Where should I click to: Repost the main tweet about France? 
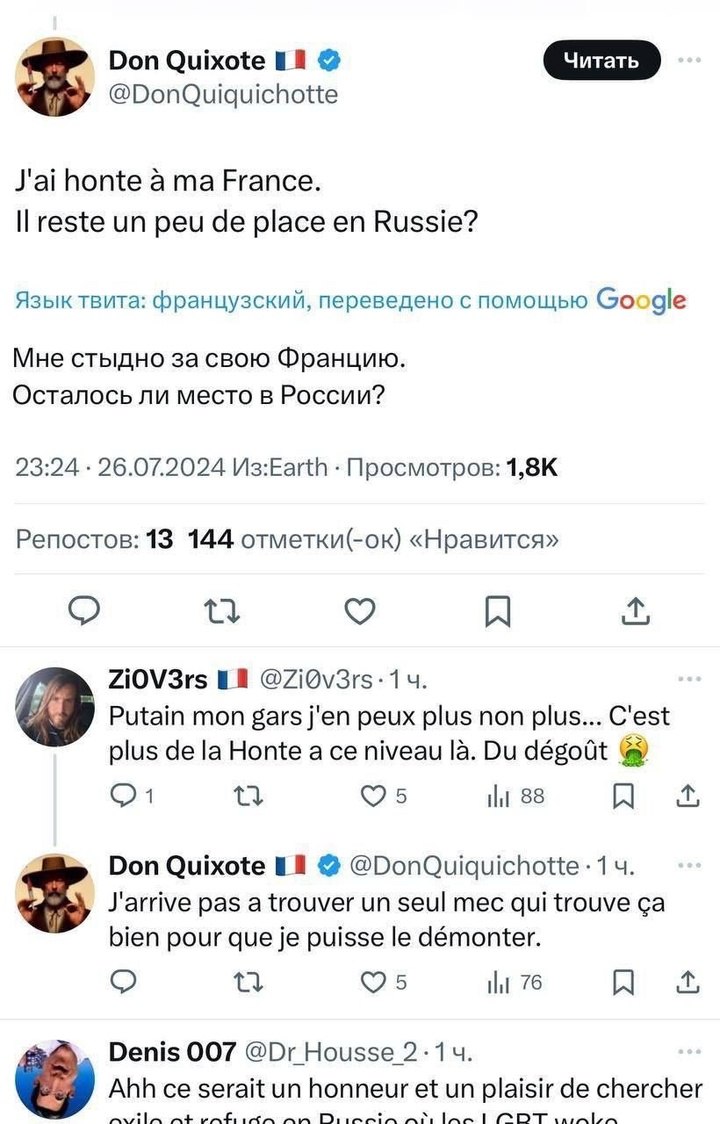click(x=223, y=611)
